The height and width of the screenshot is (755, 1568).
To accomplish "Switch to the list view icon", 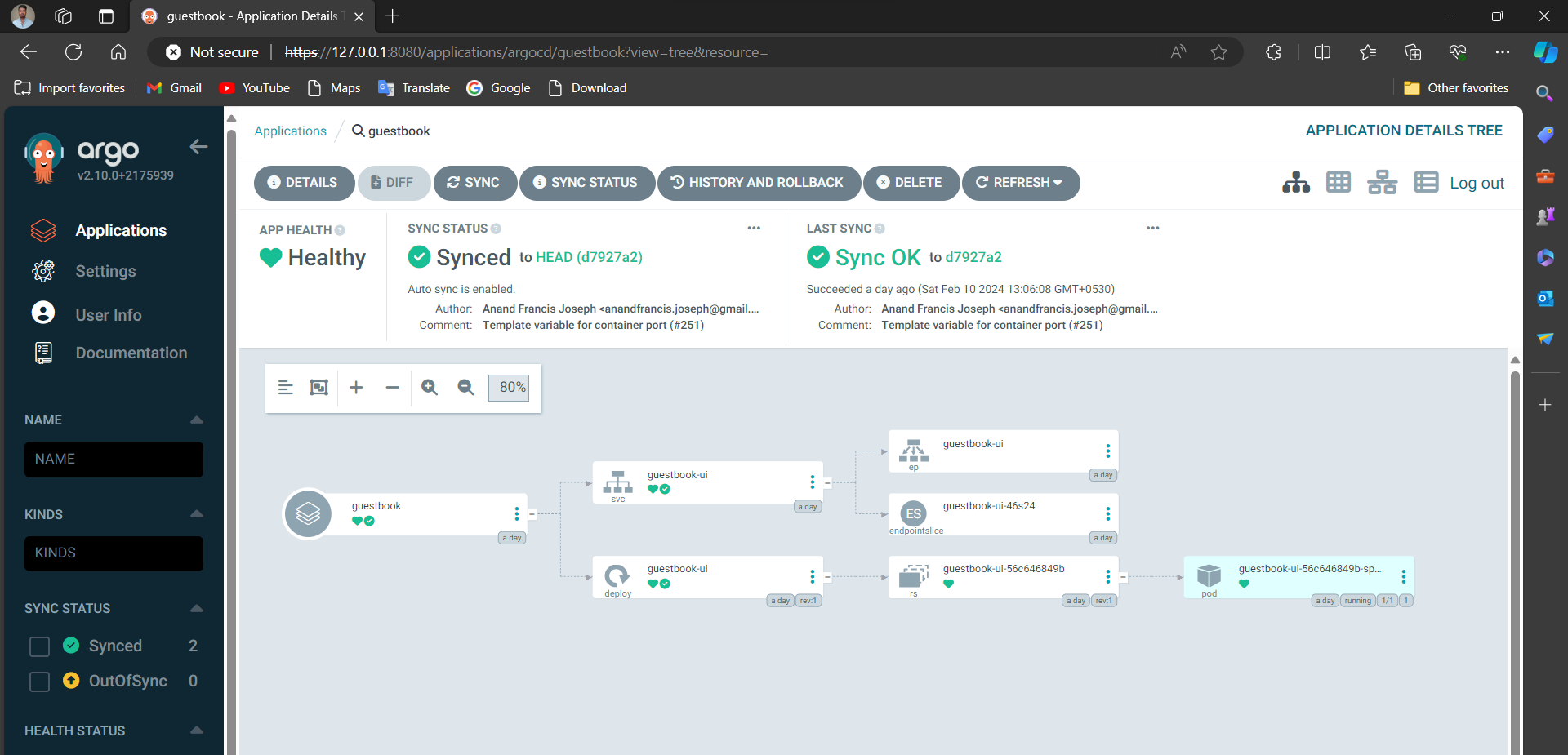I will point(1426,182).
